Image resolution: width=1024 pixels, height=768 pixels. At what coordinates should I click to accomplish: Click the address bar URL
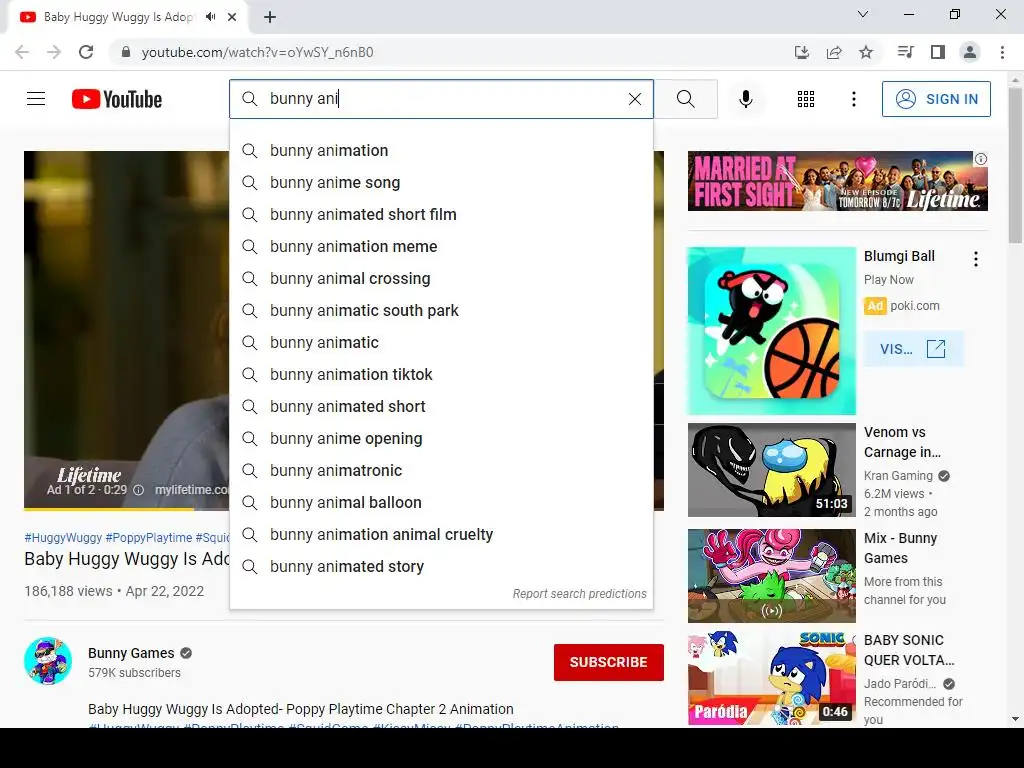click(x=257, y=52)
